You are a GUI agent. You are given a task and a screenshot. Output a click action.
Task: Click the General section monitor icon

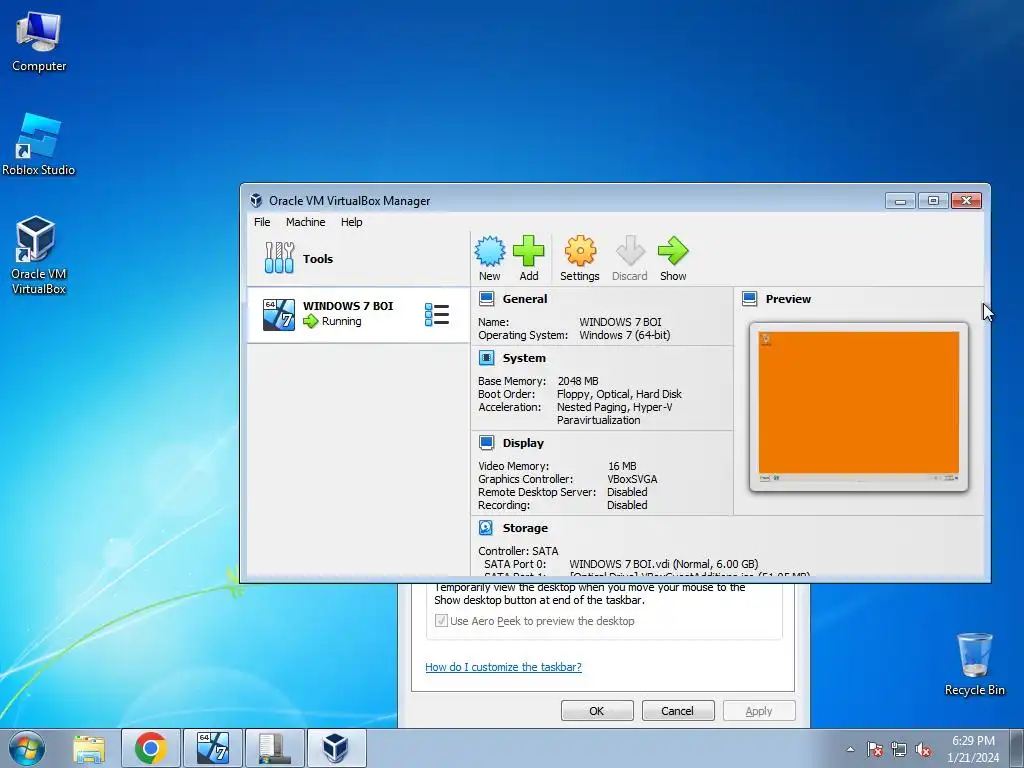coord(487,299)
